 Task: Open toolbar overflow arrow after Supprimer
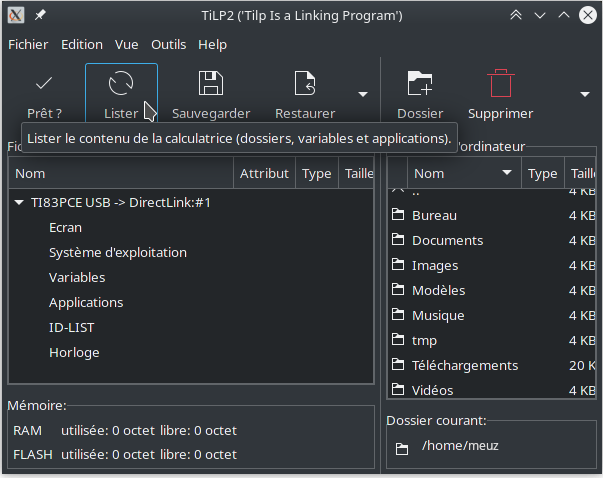[x=585, y=94]
